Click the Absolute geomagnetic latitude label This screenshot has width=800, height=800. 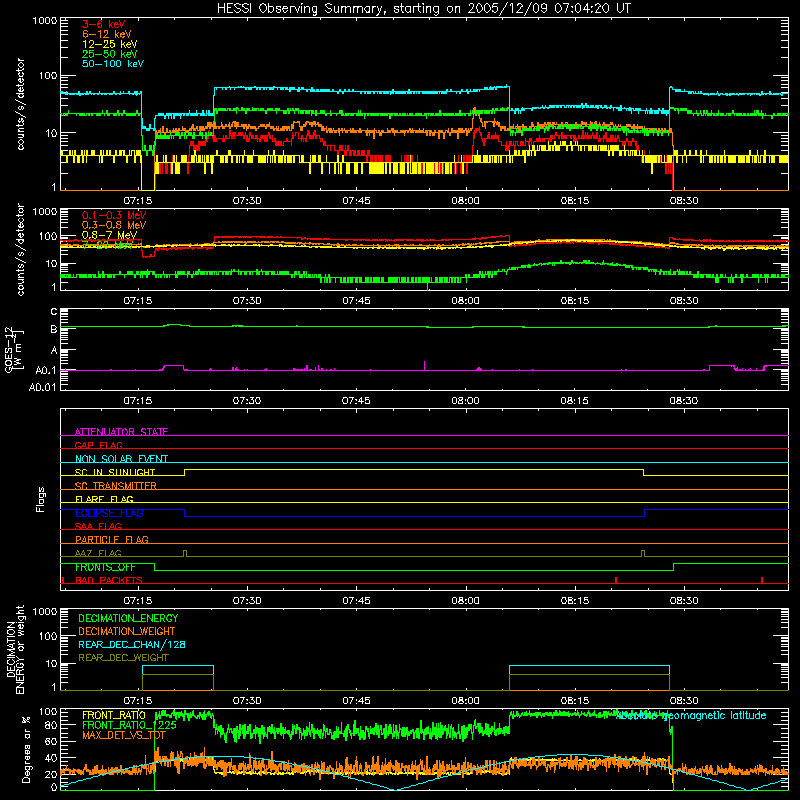(x=691, y=716)
